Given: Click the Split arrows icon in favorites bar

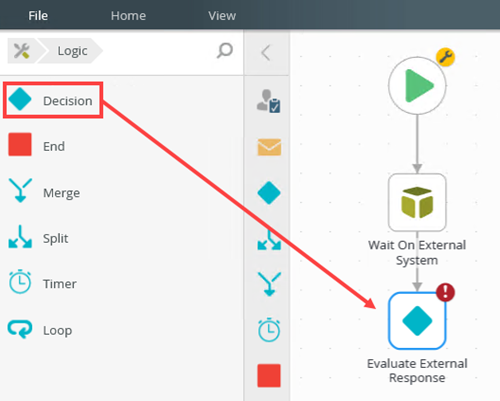Looking at the screenshot, I should tap(269, 239).
